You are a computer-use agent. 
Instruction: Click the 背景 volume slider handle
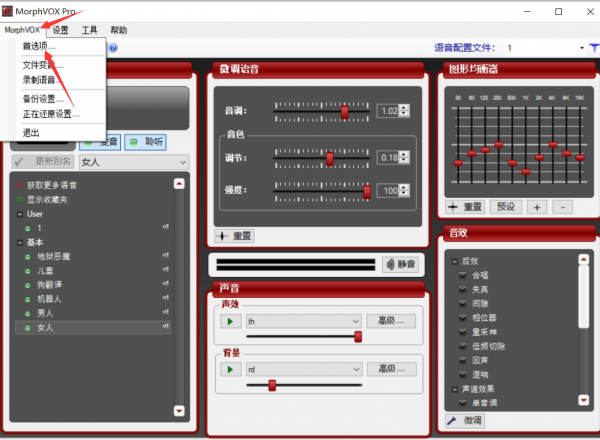coord(272,385)
